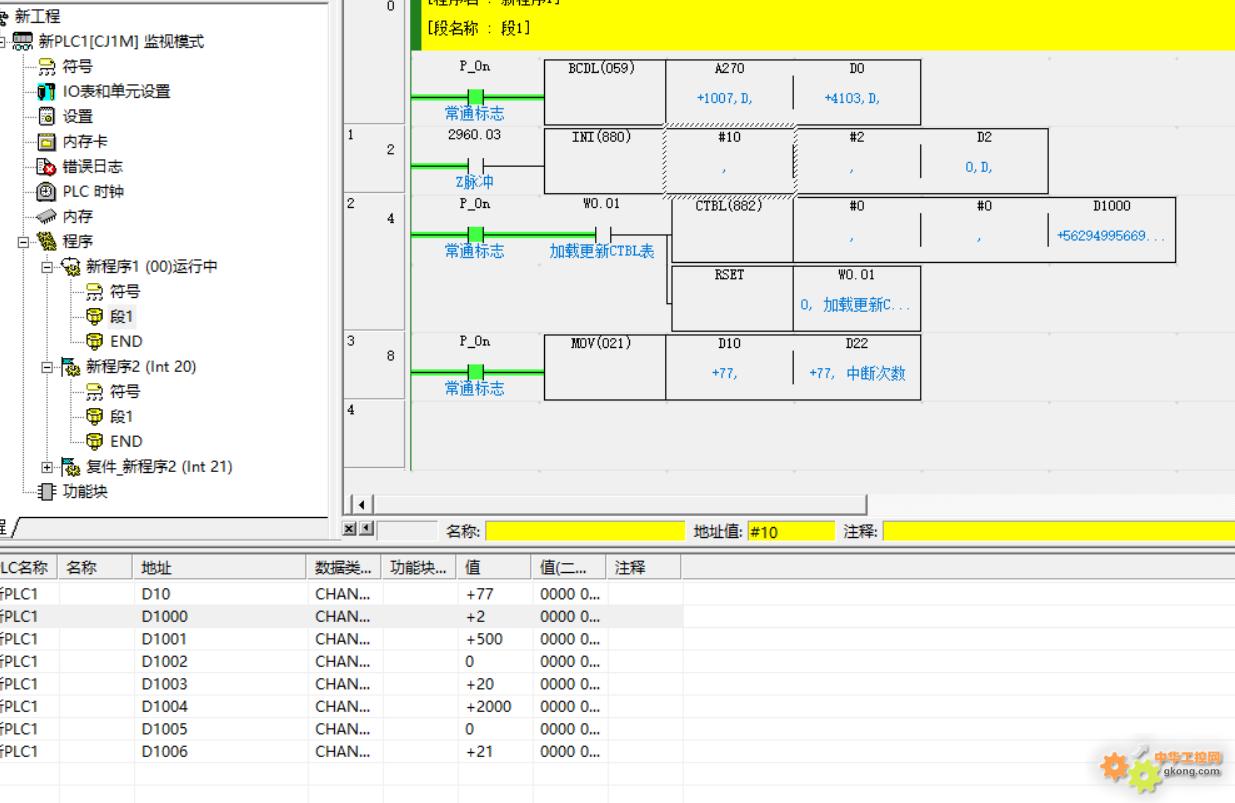Expand the 复件_新程序2 (Int 21) node
Viewport: 1235px width, 803px height.
pyautogui.click(x=47, y=467)
